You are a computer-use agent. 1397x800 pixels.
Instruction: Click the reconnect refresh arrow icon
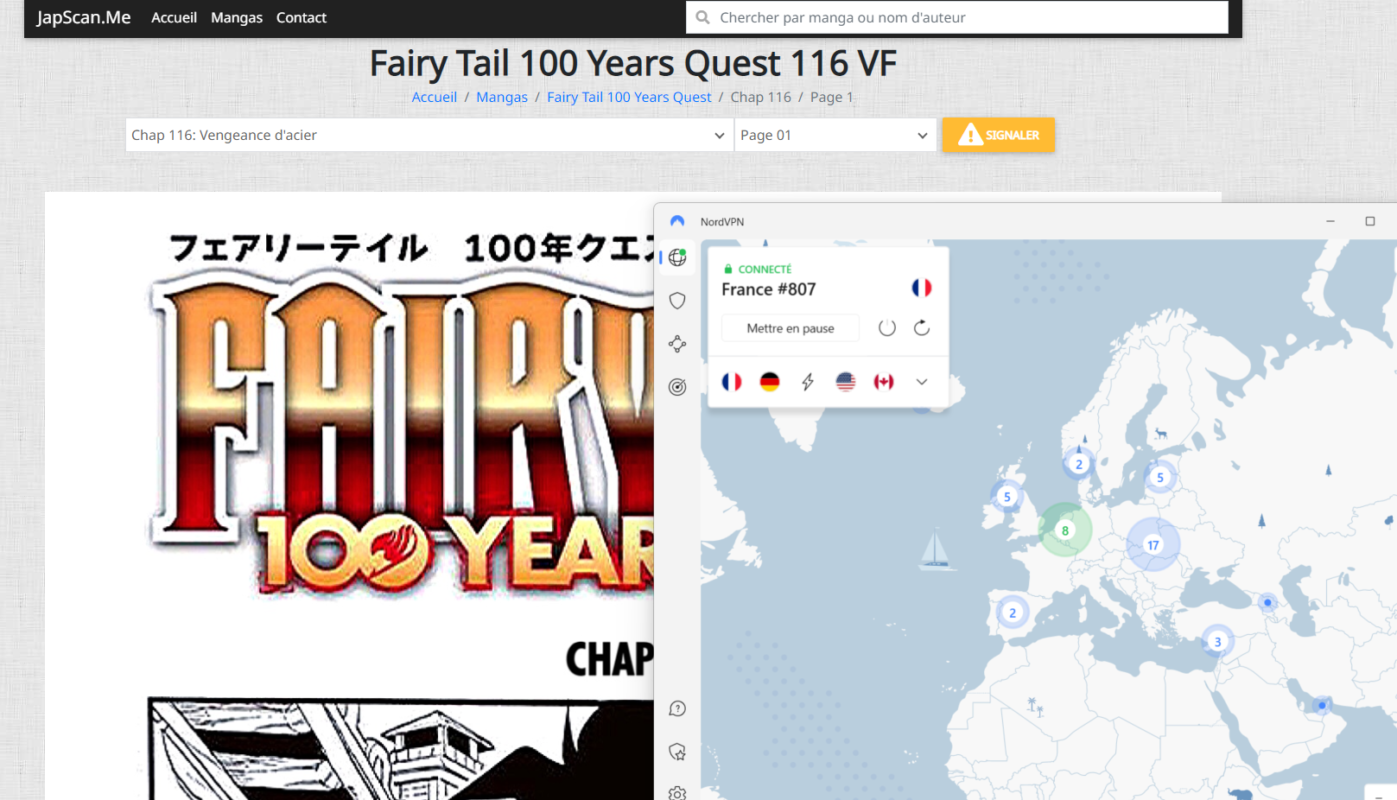[922, 328]
